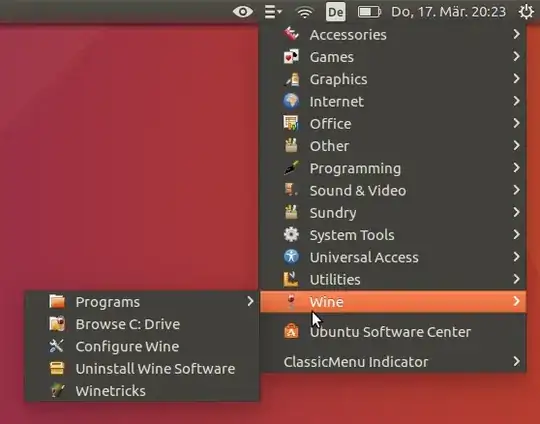Screen dimensions: 540x424
Task: Open the Universal Access menu entry
Action: (x=393, y=257)
